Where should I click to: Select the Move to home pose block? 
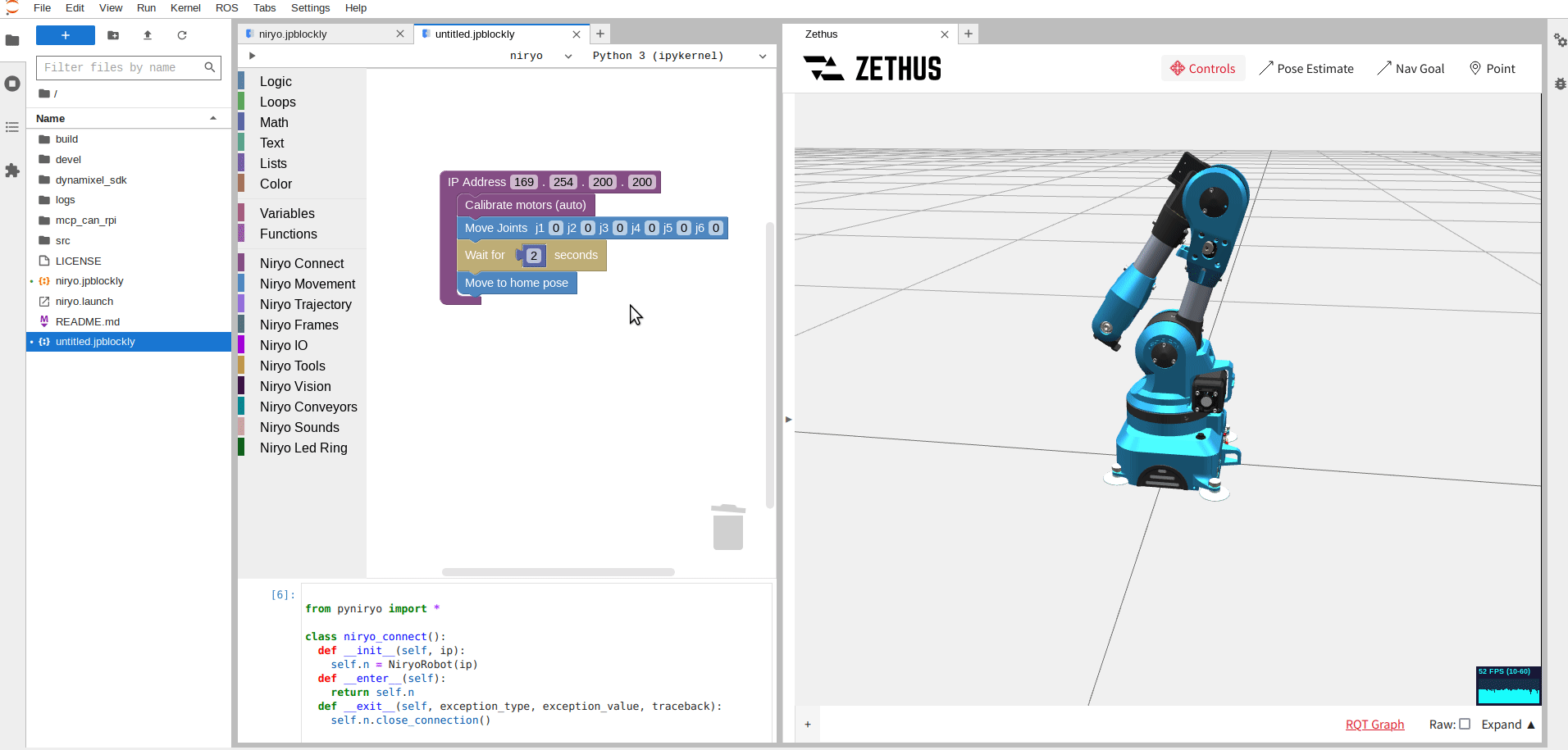517,283
